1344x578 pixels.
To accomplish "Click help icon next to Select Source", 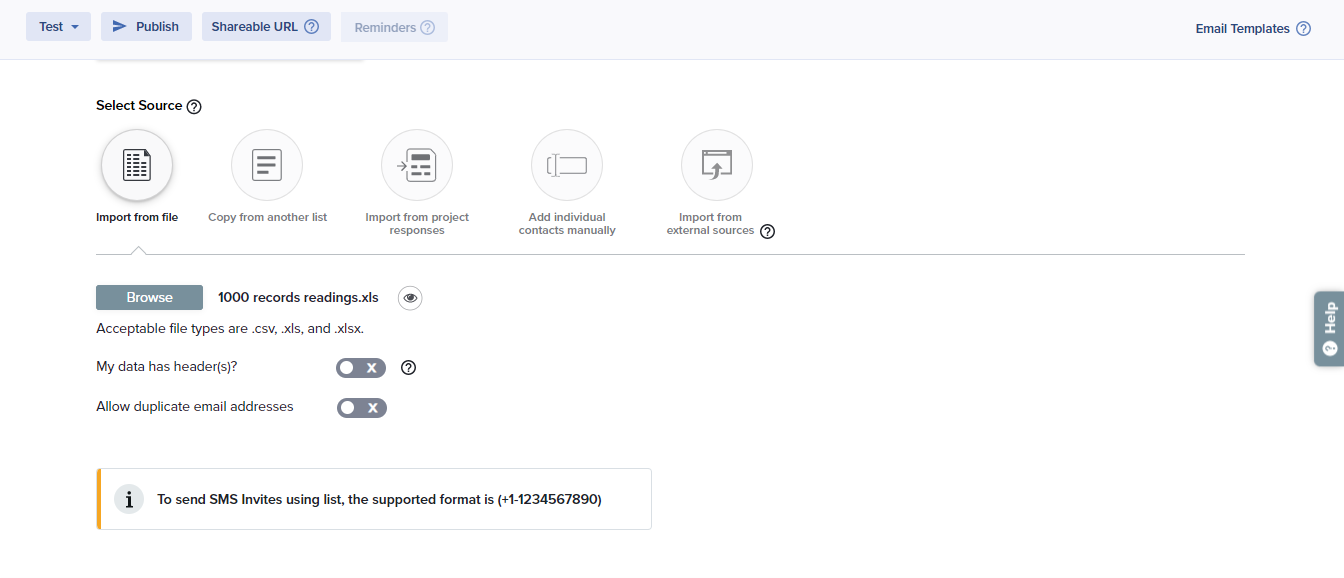I will pyautogui.click(x=194, y=107).
